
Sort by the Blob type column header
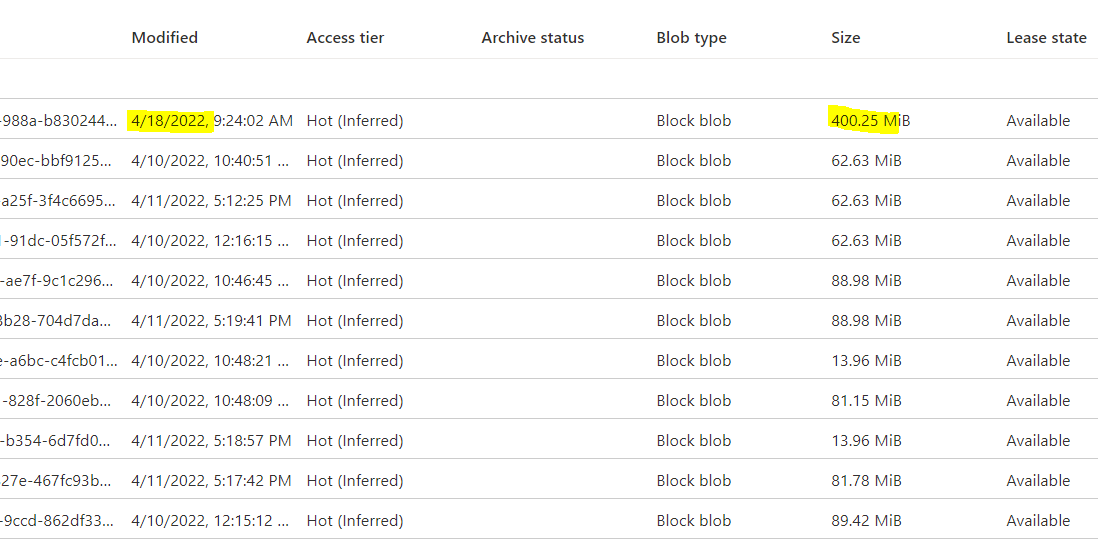pos(691,38)
